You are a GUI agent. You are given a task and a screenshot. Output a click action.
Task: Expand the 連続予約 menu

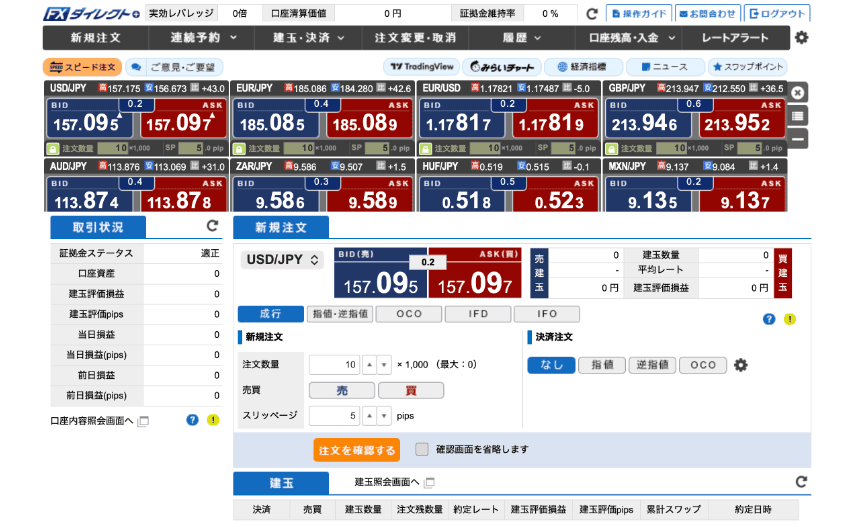[x=203, y=38]
